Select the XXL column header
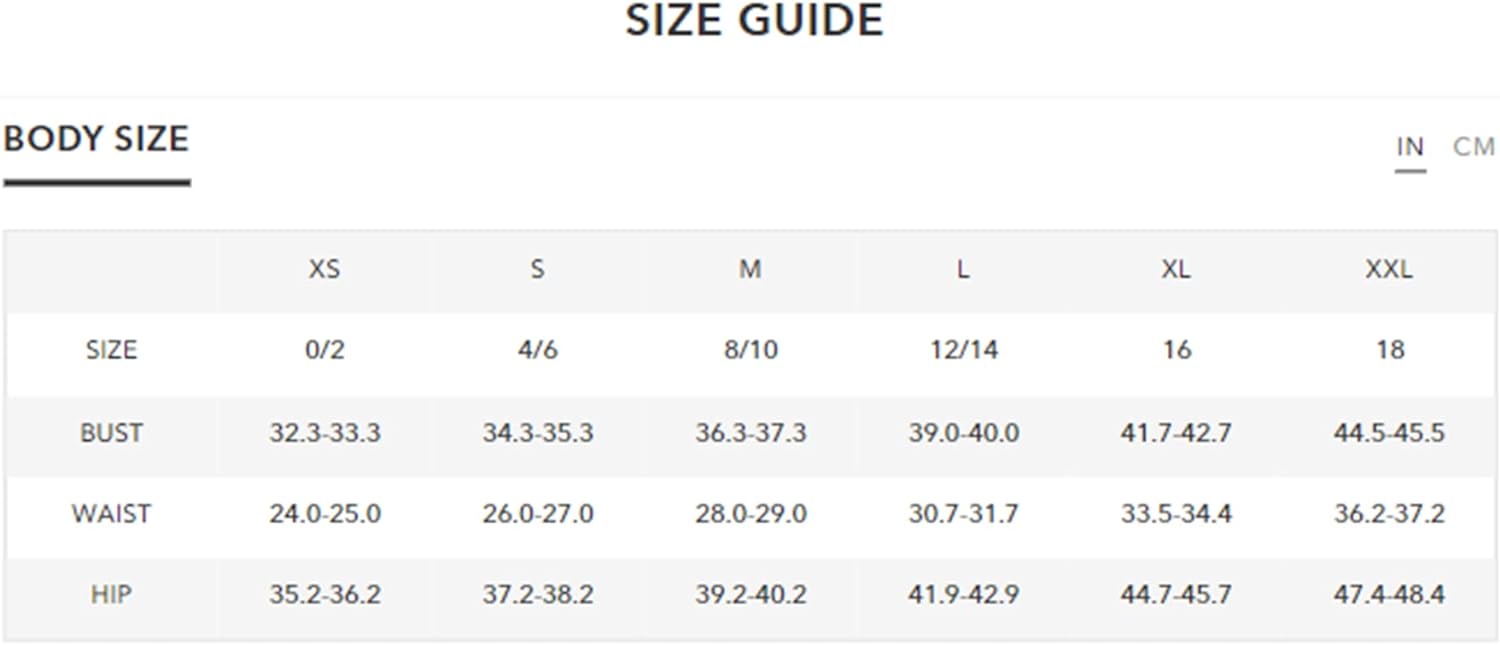 point(1389,269)
